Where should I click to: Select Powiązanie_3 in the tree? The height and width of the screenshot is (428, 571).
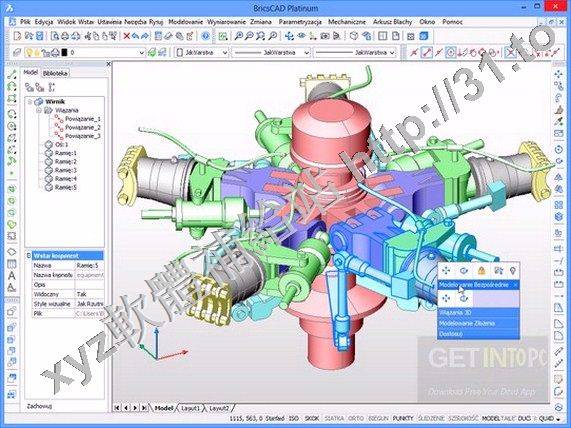[x=83, y=136]
